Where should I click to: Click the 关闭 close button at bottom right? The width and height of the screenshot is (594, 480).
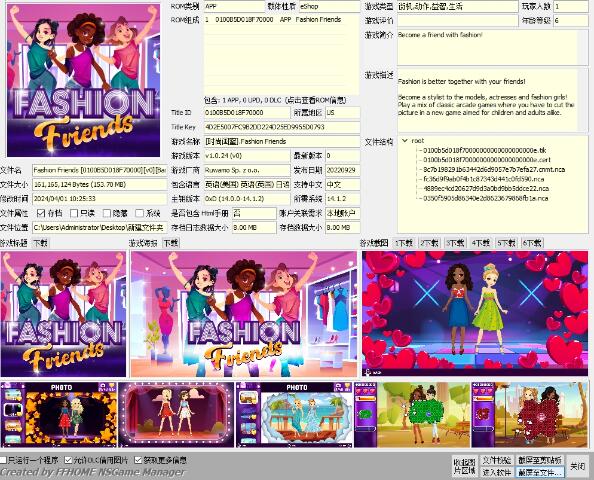pyautogui.click(x=577, y=466)
